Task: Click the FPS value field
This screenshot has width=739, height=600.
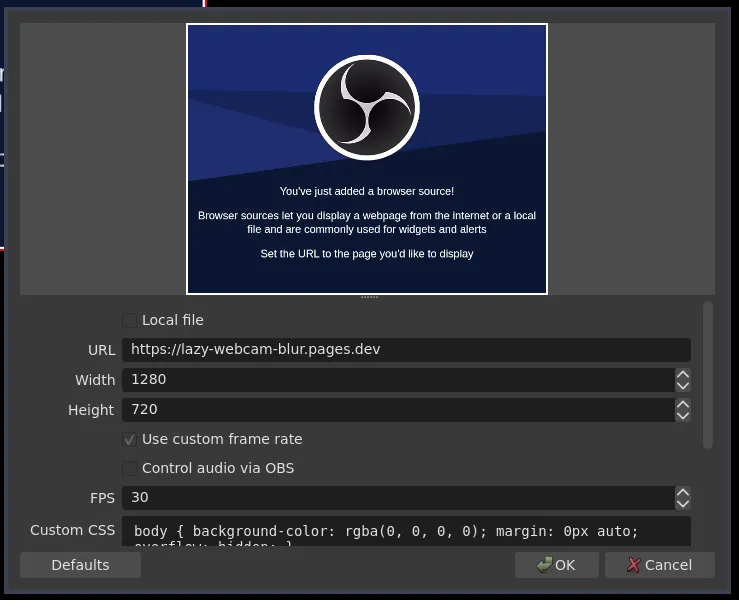Action: pos(399,498)
